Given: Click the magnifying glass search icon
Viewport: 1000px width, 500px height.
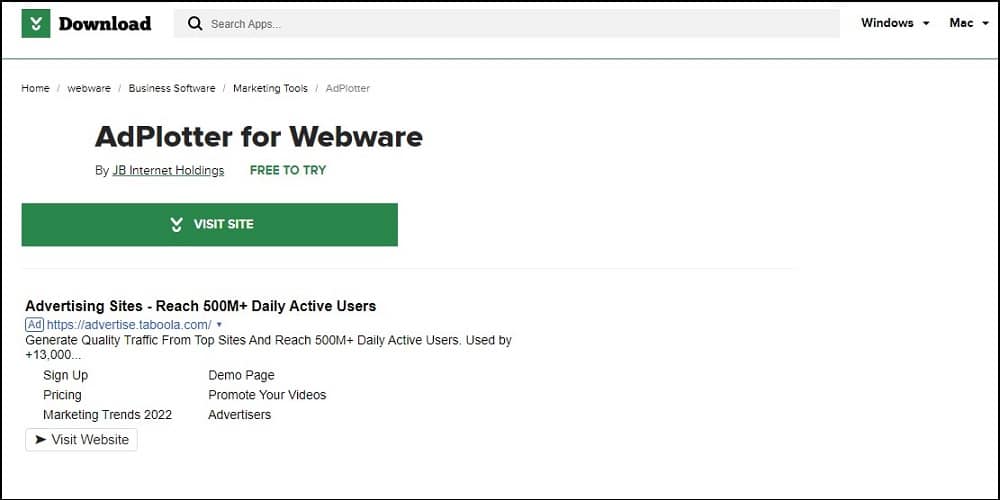Looking at the screenshot, I should point(195,24).
